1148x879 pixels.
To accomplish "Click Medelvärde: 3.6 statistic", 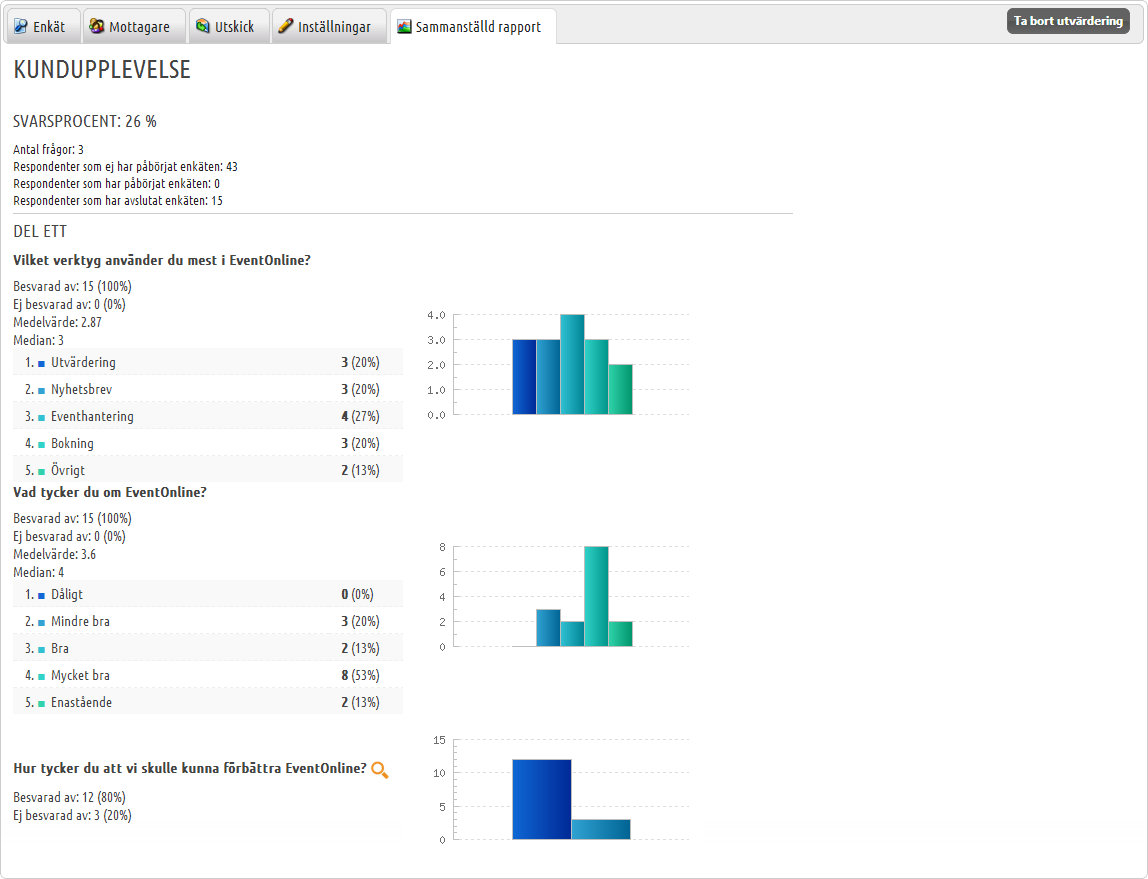I will 54,554.
